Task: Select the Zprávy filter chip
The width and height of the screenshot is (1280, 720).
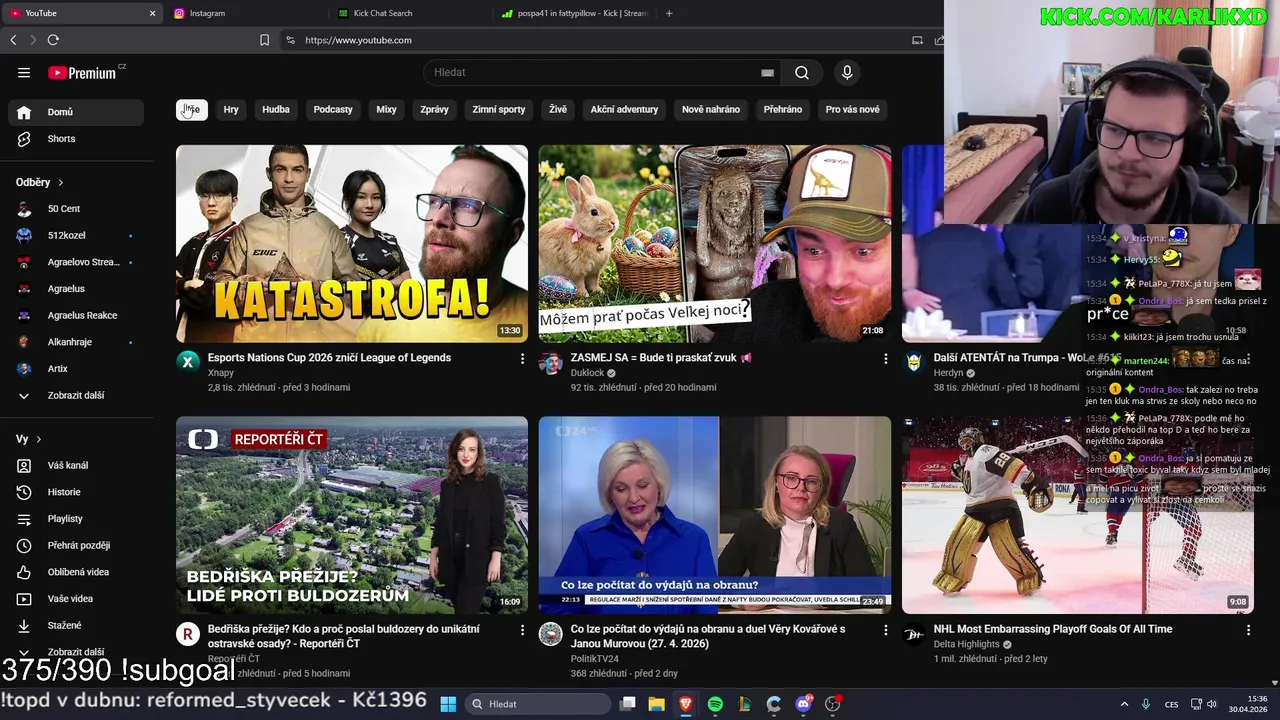Action: click(x=434, y=110)
